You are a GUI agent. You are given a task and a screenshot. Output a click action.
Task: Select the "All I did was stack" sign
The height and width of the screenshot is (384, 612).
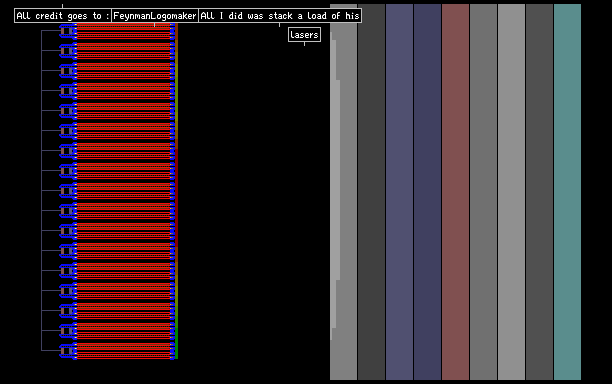coord(280,16)
